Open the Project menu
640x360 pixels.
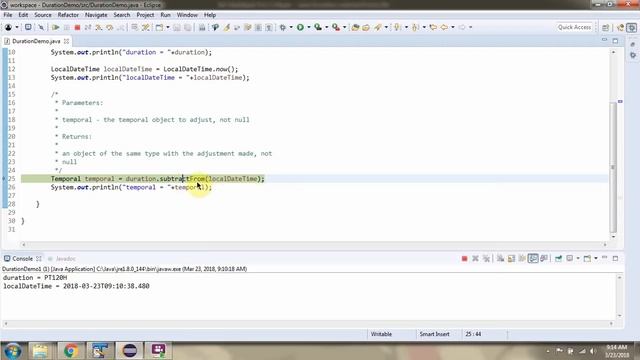(x=145, y=15)
